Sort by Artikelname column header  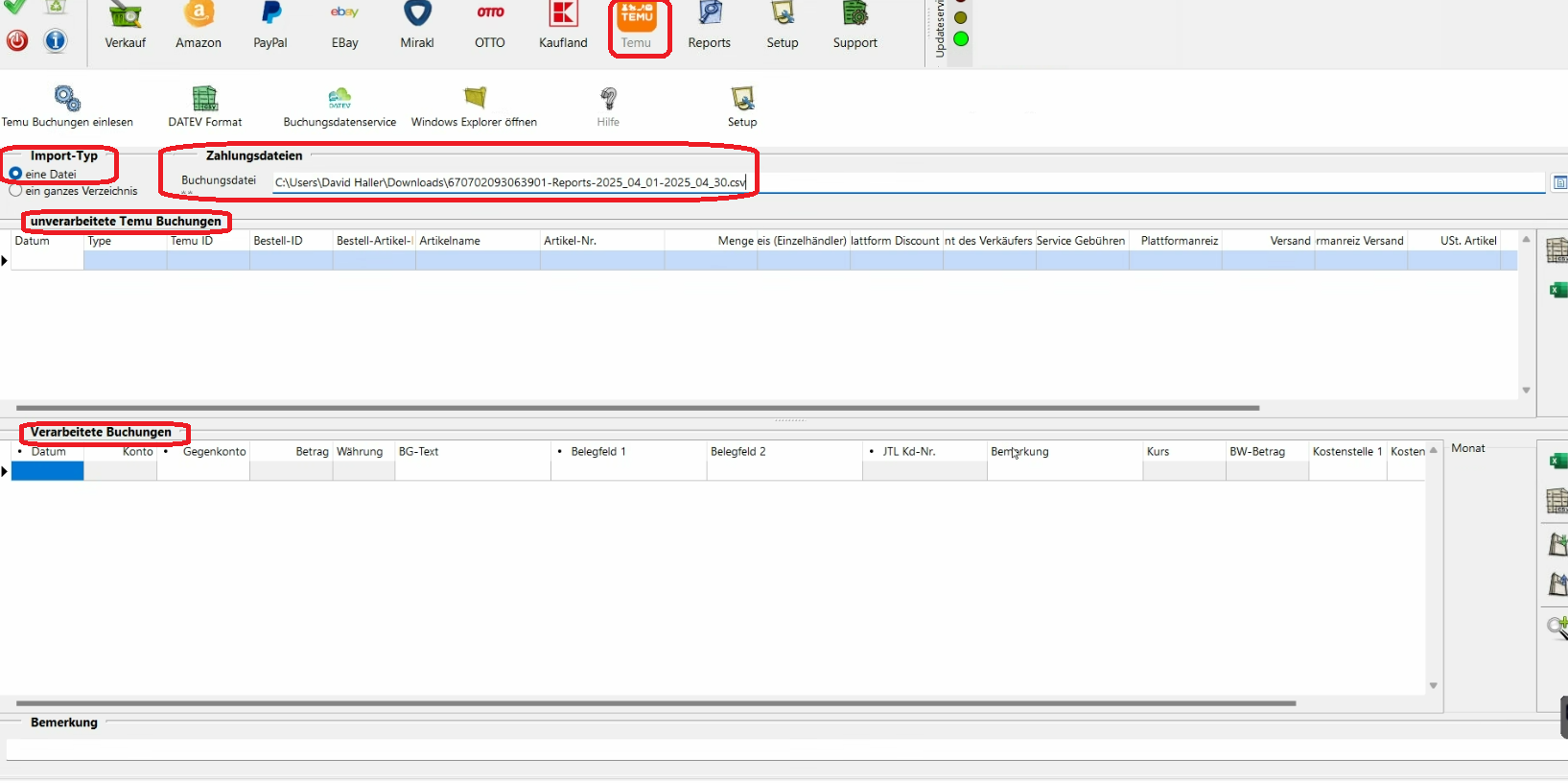pyautogui.click(x=477, y=241)
